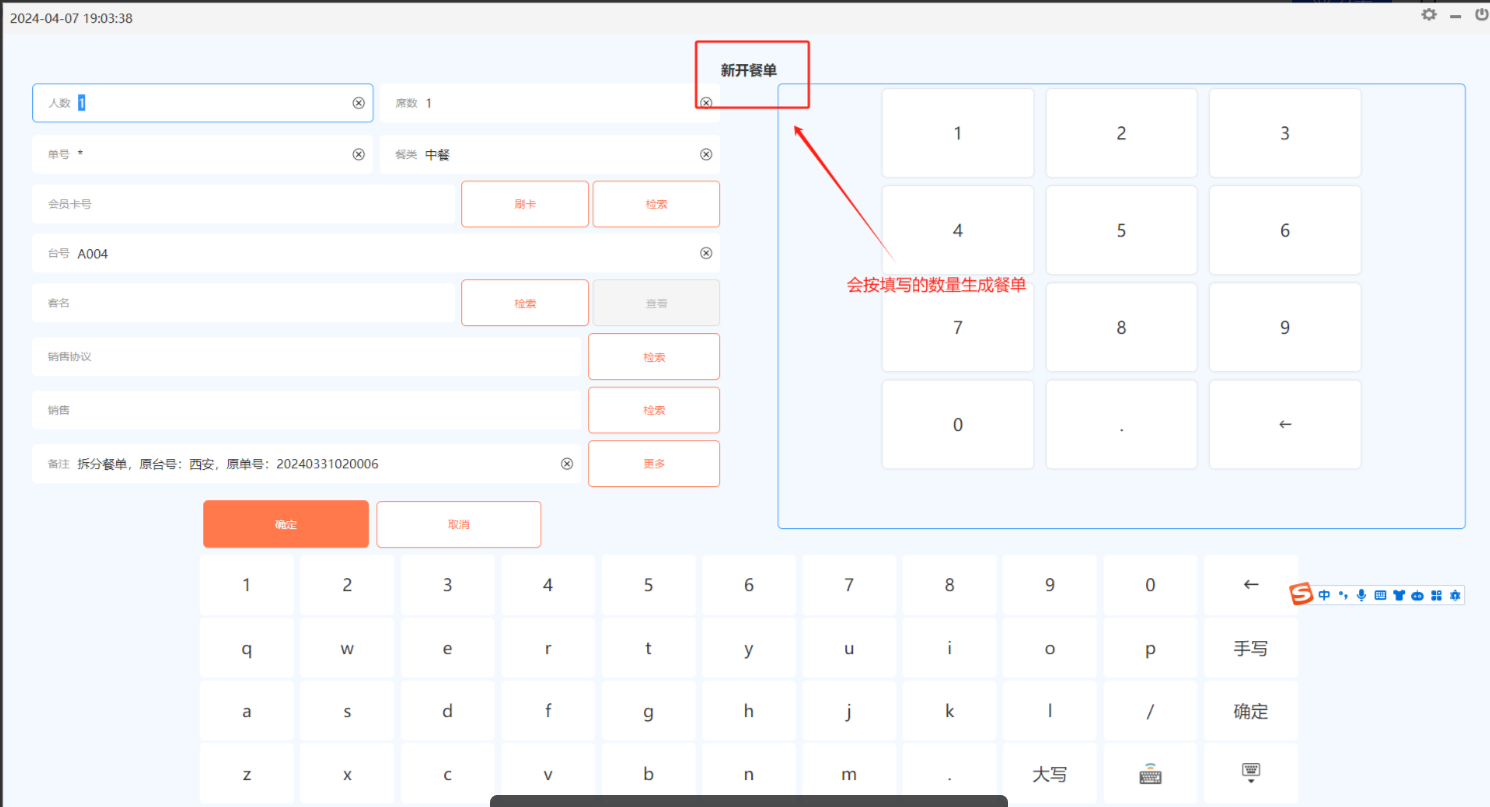Open Sogou skin shirt icon
This screenshot has width=1490, height=807.
pos(1399,595)
